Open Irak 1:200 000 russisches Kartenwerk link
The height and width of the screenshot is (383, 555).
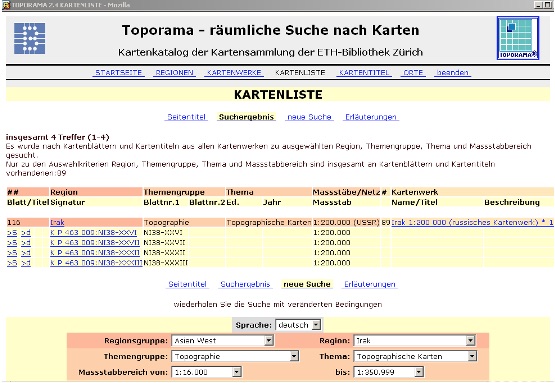[472, 222]
